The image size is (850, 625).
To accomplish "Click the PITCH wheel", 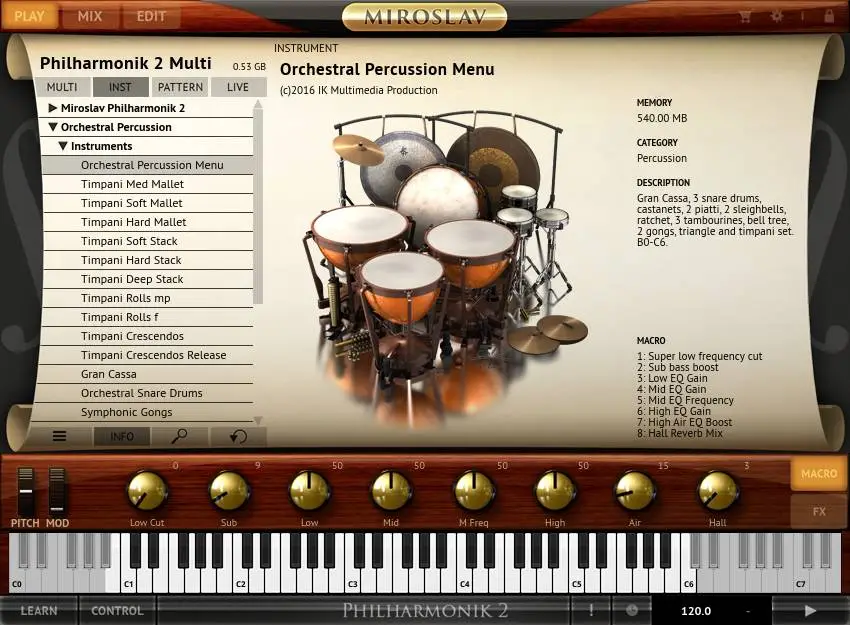I will point(25,490).
